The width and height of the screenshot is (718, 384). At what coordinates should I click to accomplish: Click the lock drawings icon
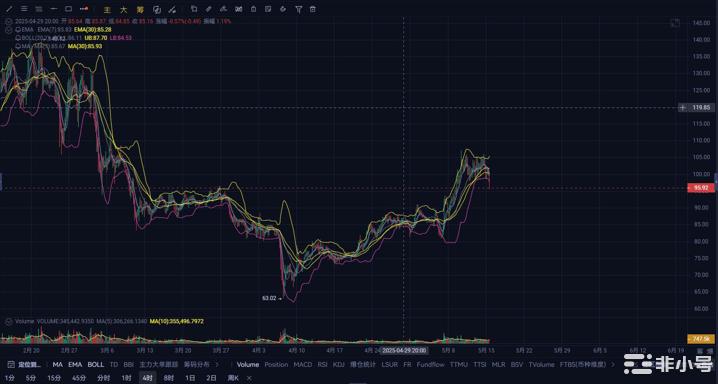click(x=253, y=9)
